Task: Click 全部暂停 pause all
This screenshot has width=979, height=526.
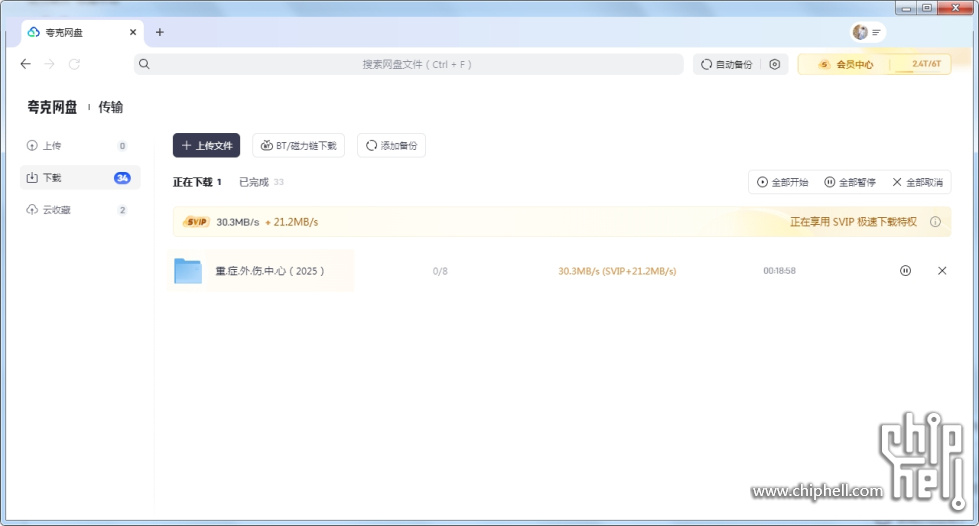Action: [x=850, y=182]
